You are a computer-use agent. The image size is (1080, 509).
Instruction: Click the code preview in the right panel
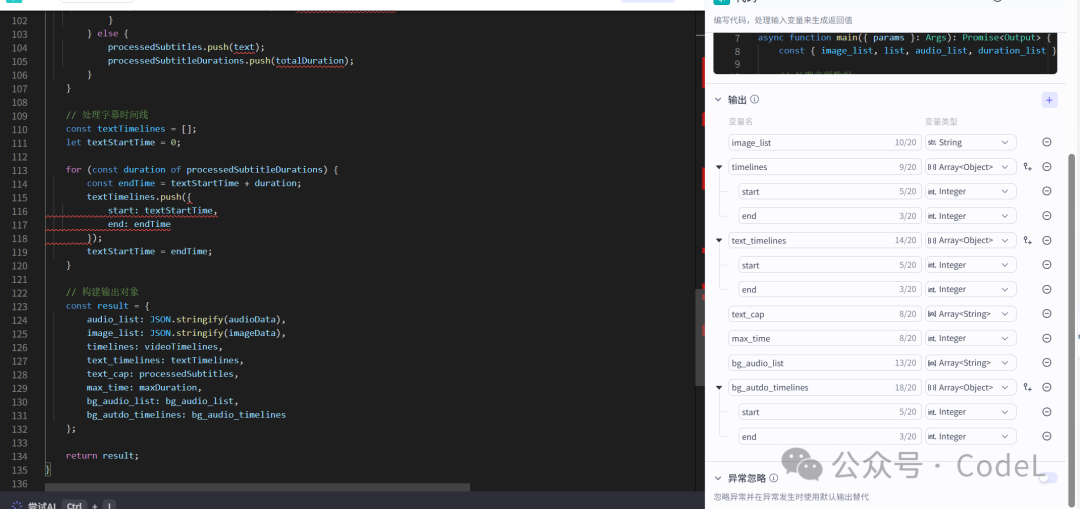(x=885, y=52)
